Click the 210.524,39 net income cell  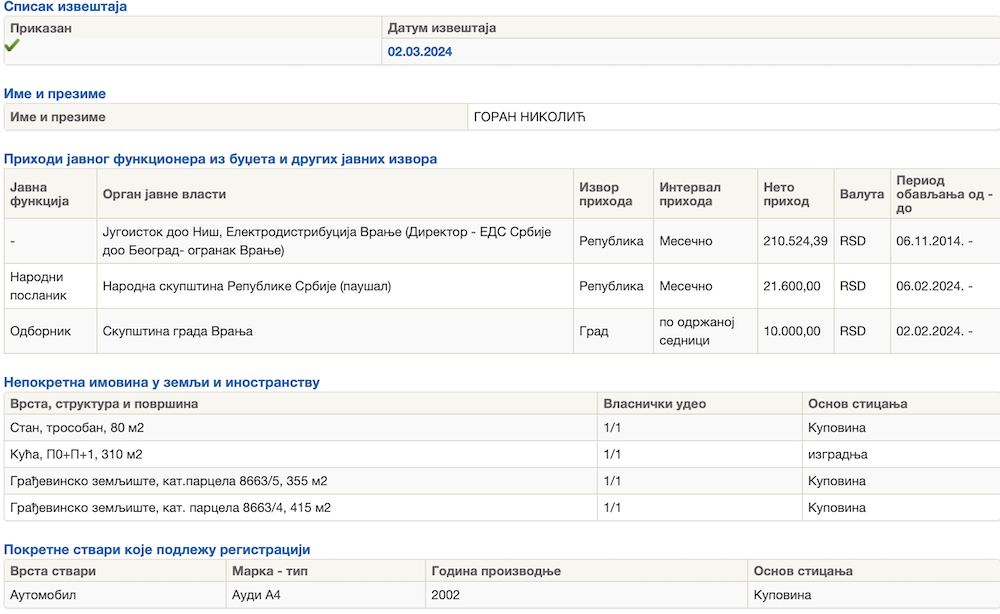(795, 241)
